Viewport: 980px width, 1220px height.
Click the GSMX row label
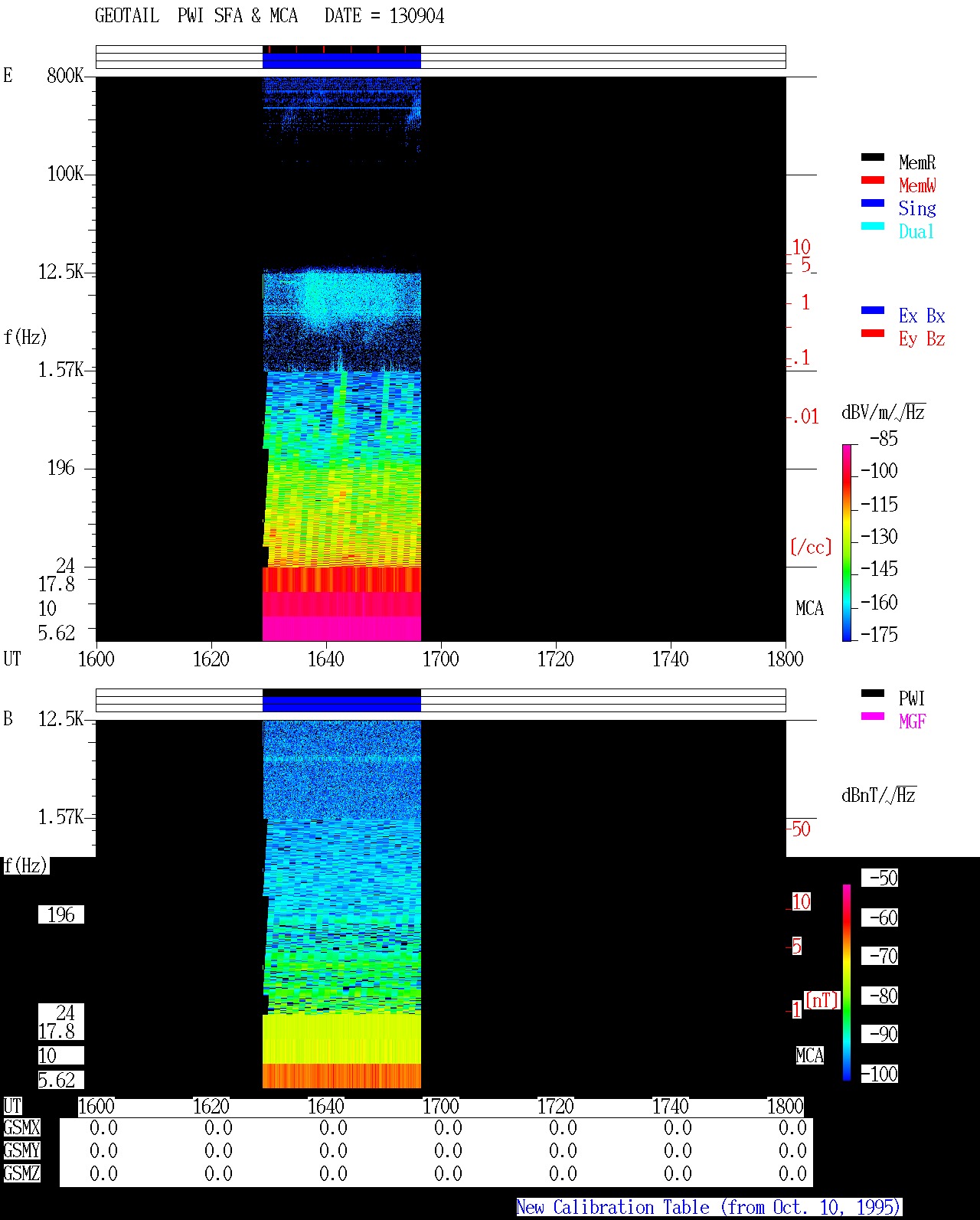pyautogui.click(x=21, y=1127)
